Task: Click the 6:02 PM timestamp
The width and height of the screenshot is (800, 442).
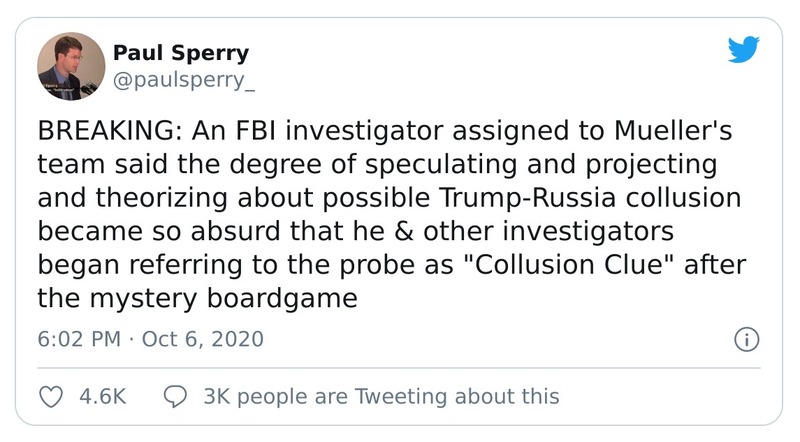Action: (x=79, y=339)
